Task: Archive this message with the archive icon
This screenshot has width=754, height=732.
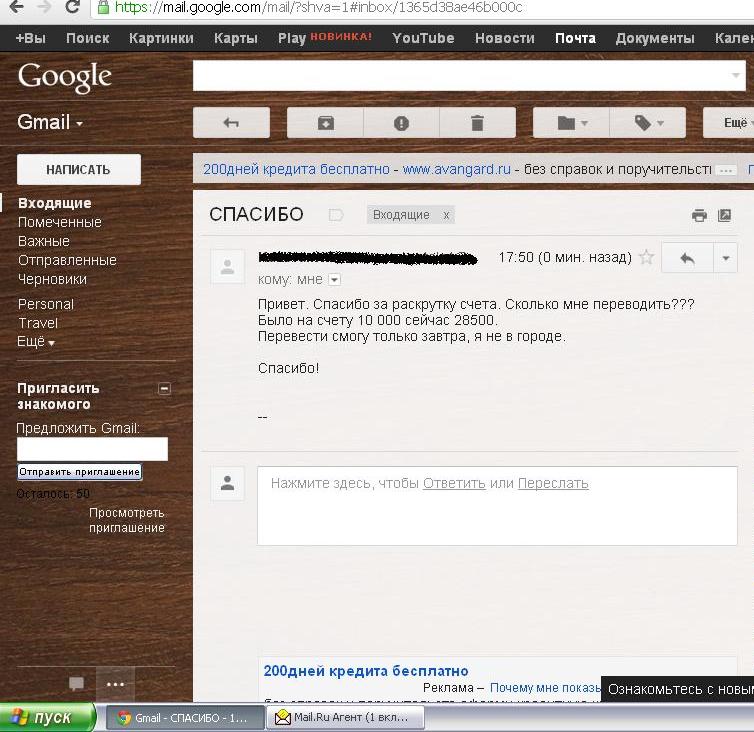Action: coord(326,123)
